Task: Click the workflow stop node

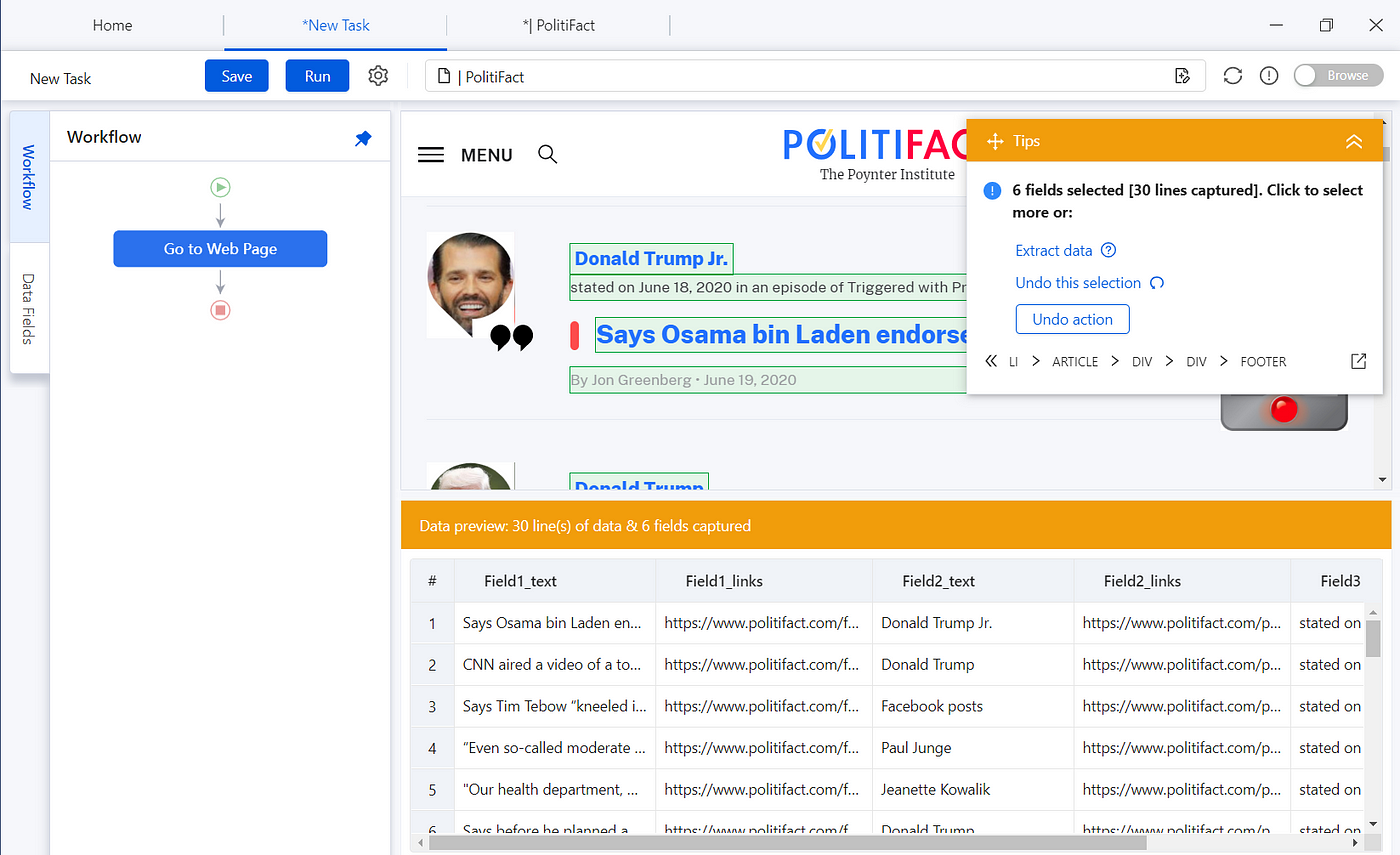Action: click(221, 310)
